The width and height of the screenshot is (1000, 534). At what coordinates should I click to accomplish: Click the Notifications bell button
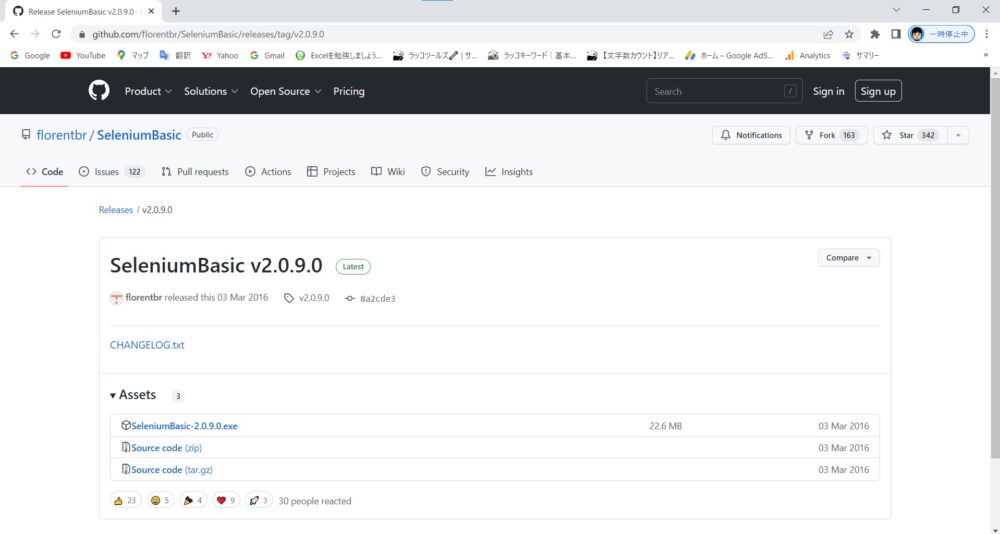point(751,135)
